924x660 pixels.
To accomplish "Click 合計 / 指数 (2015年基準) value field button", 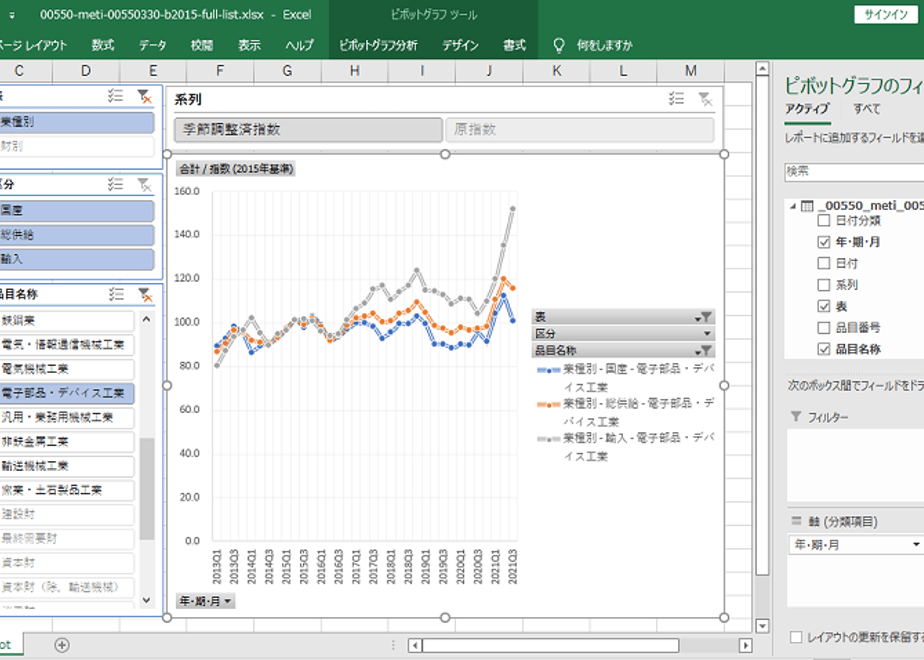I will coord(236,169).
